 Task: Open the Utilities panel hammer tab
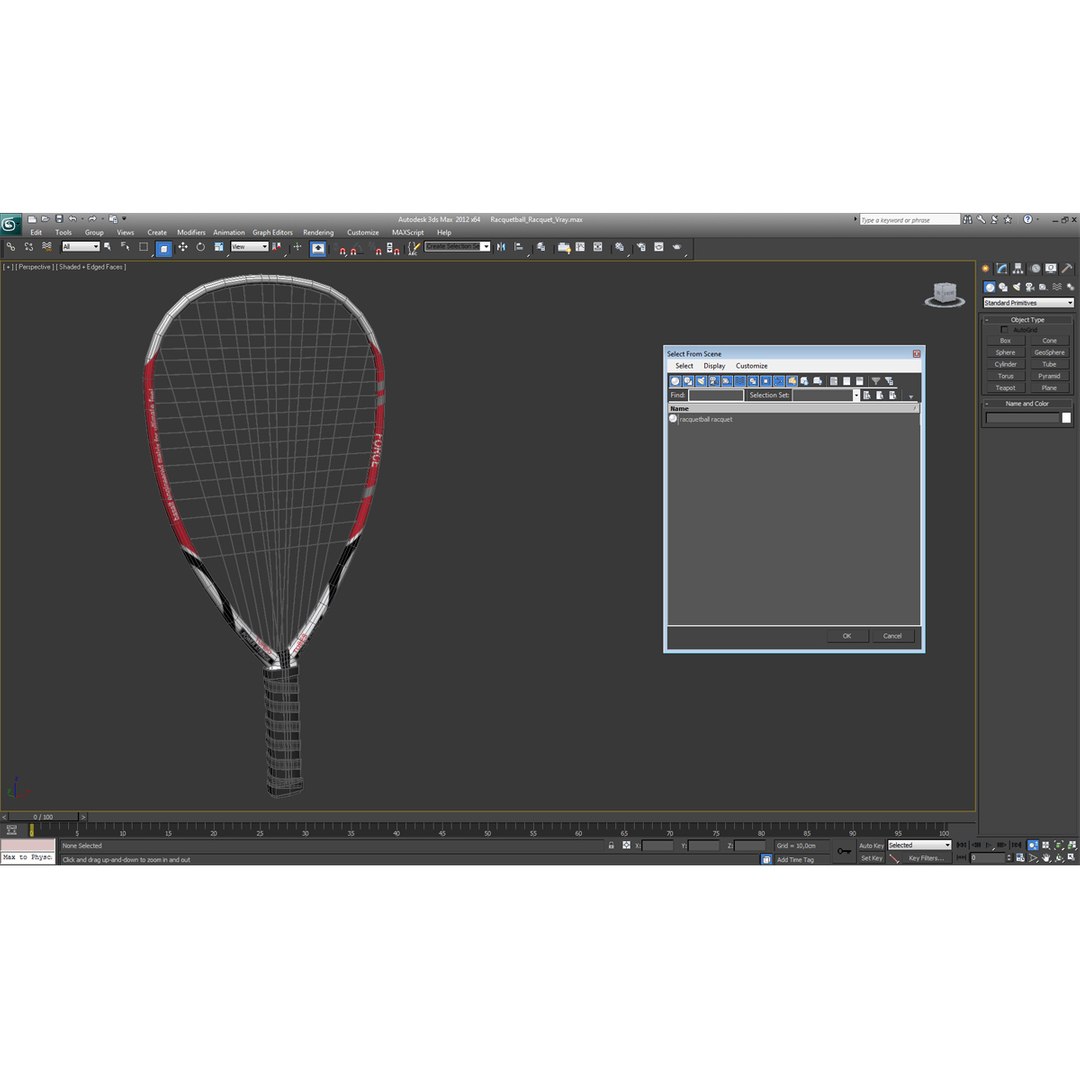pyautogui.click(x=1066, y=269)
